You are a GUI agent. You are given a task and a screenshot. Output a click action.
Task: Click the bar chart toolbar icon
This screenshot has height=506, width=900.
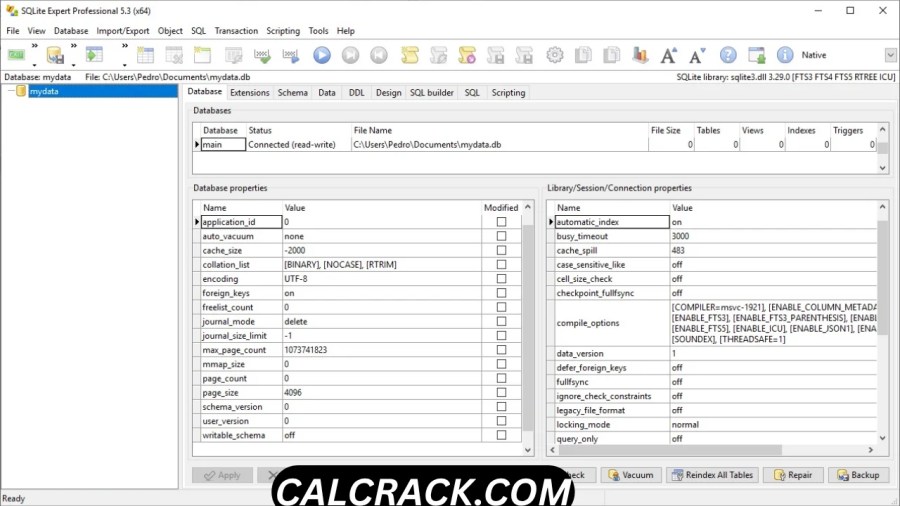640,55
